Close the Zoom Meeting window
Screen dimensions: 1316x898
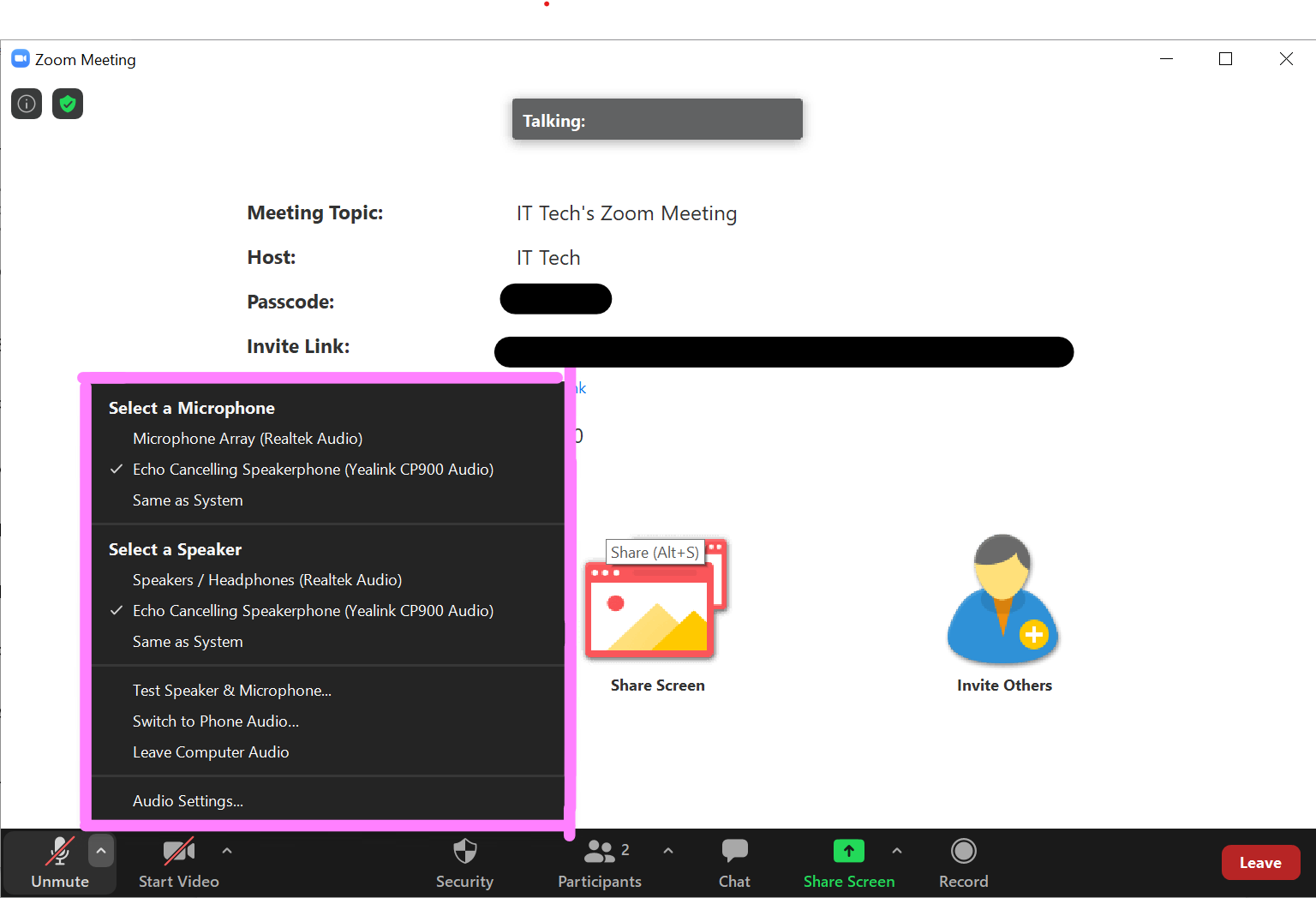(1286, 59)
